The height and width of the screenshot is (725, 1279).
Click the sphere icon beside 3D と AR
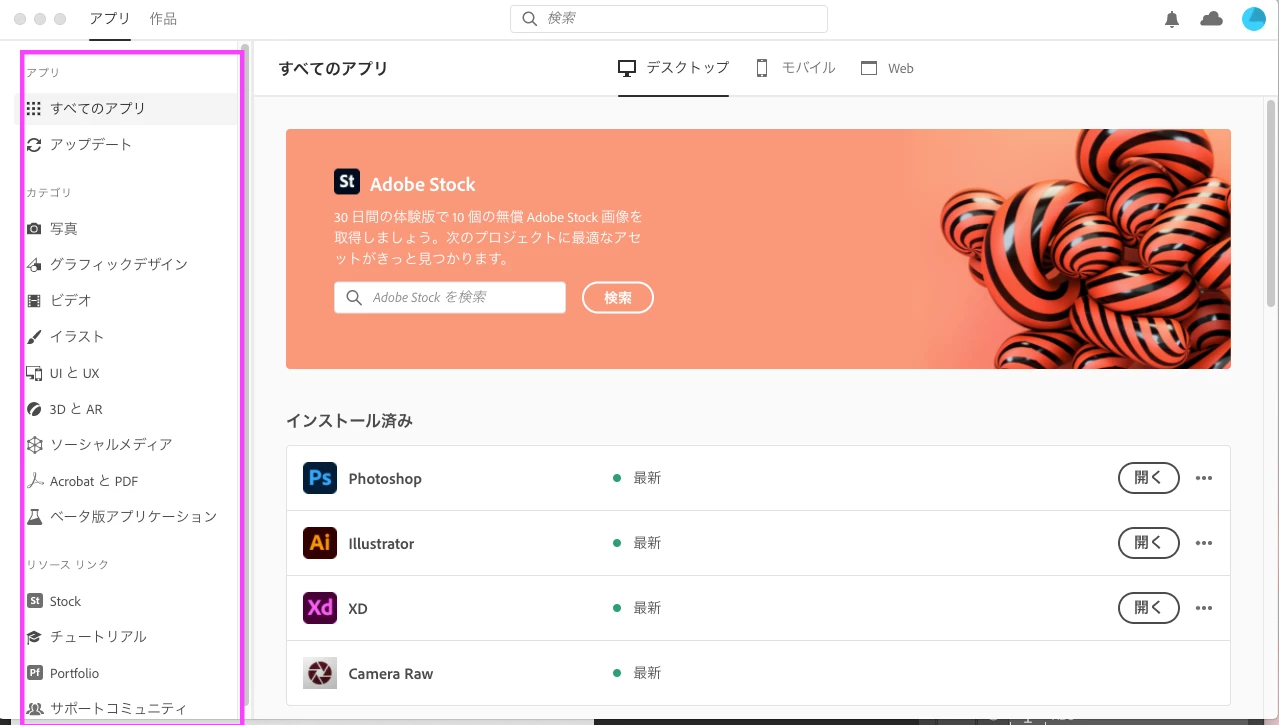pyautogui.click(x=34, y=409)
